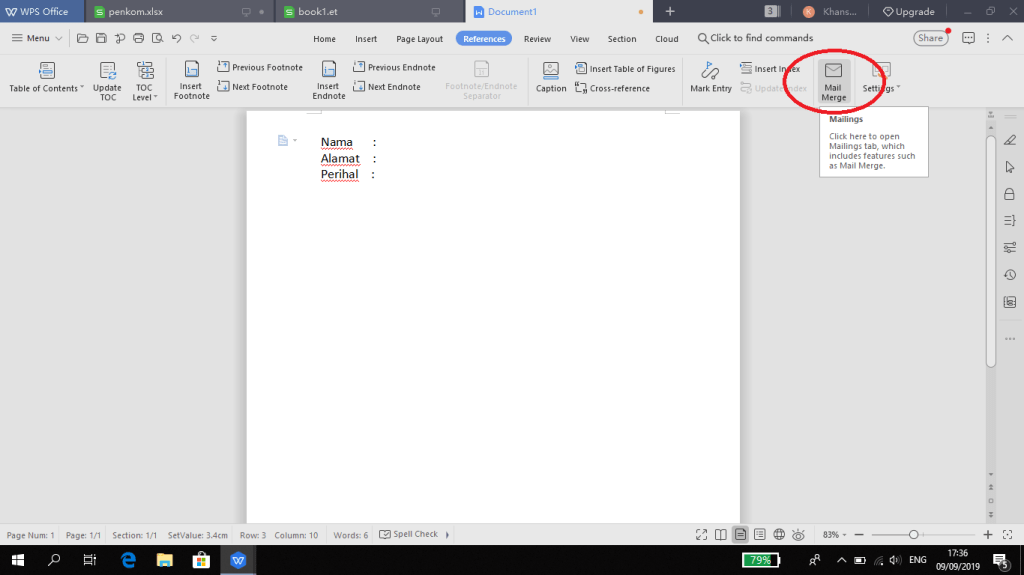This screenshot has width=1024, height=575.
Task: Open the zoom percentage dropdown
Action: click(x=835, y=535)
